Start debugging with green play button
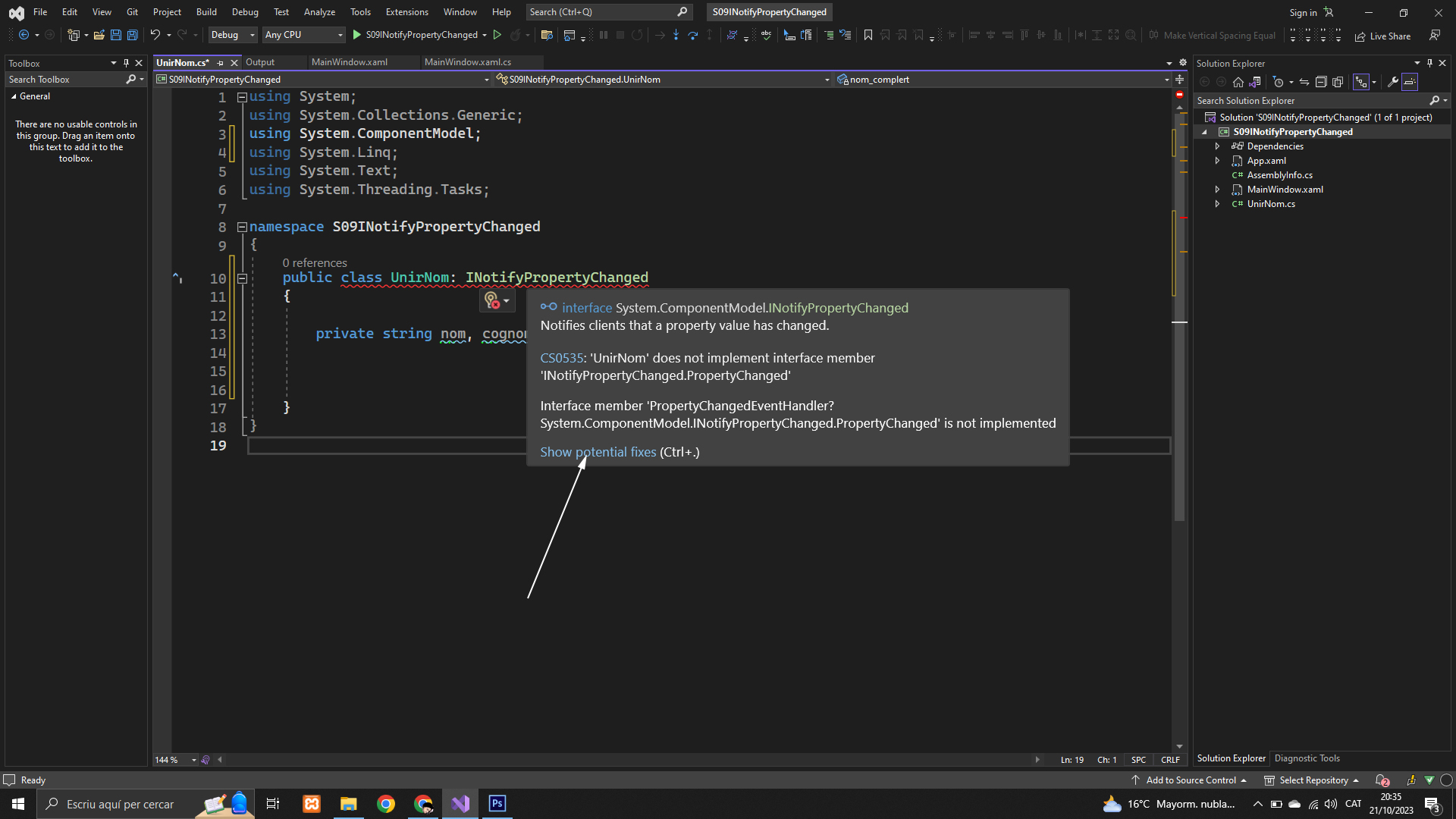 click(357, 35)
